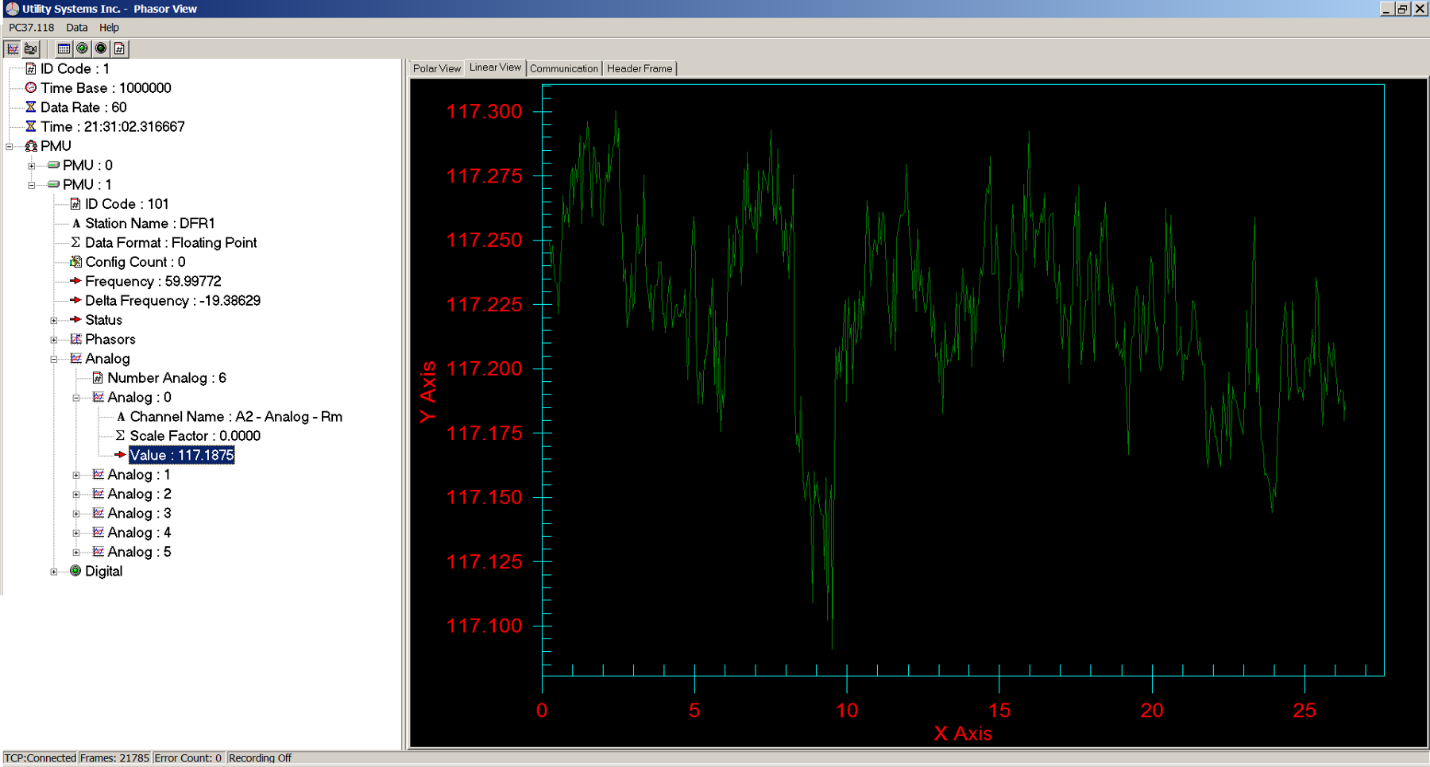Click the hourglass icon beside Data Rate
The height and width of the screenshot is (767, 1430).
click(x=31, y=107)
